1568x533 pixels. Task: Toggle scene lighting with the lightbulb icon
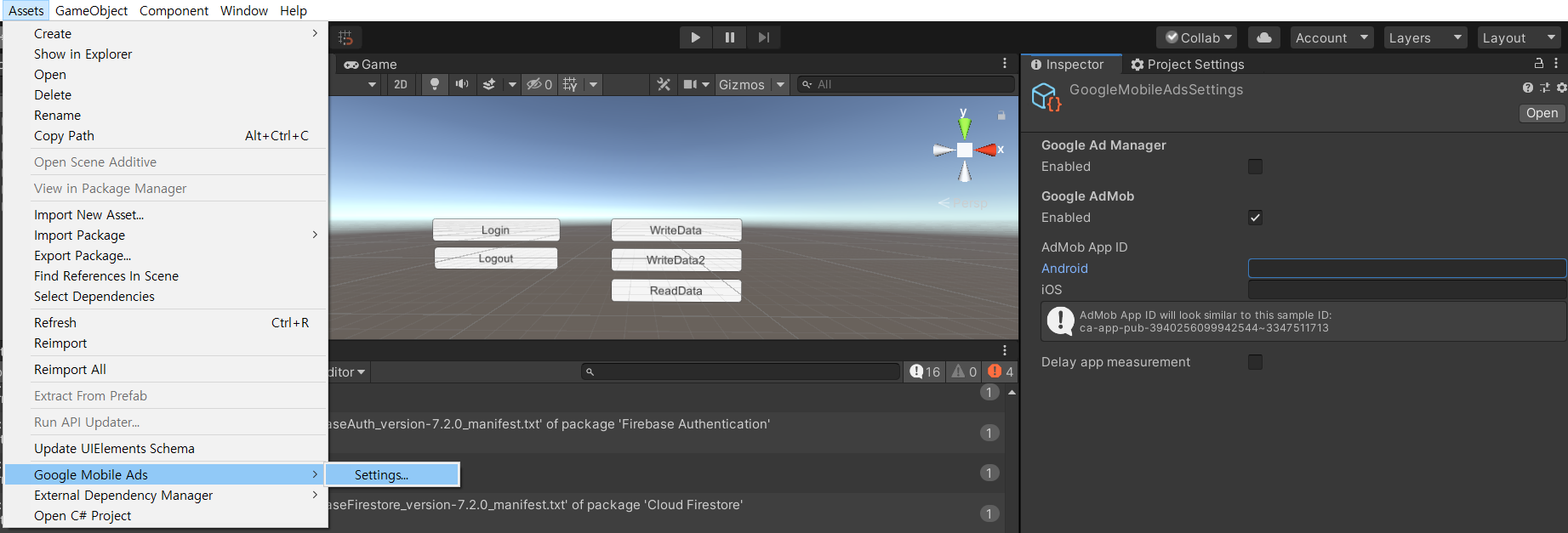(x=435, y=84)
